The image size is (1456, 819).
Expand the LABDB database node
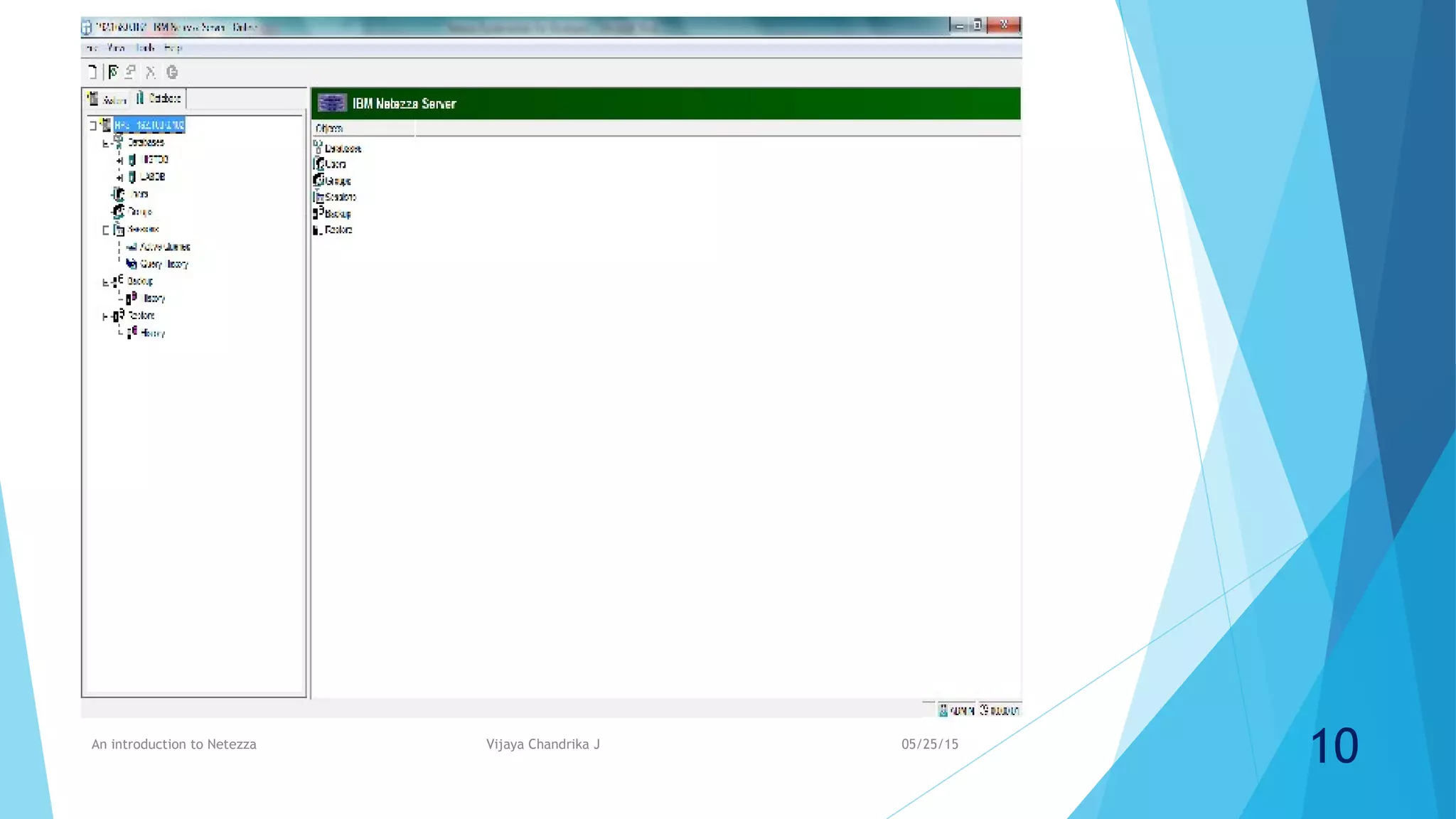[119, 177]
